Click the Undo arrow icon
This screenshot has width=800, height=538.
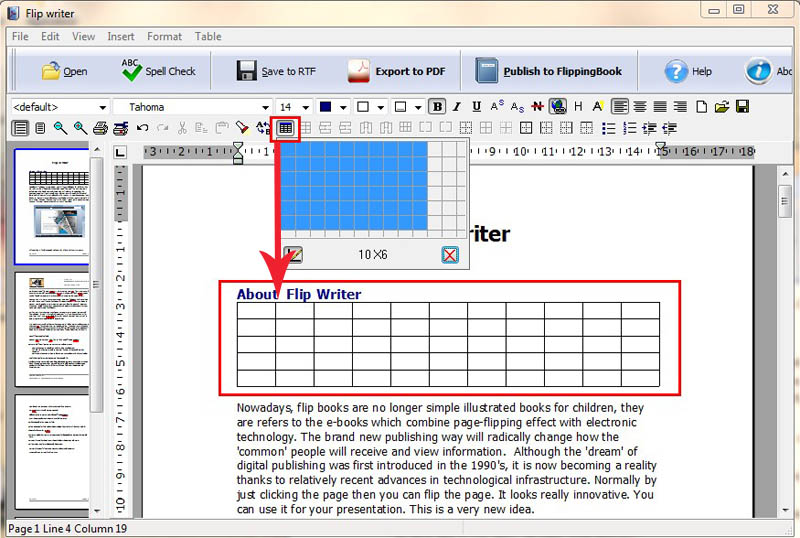click(143, 128)
